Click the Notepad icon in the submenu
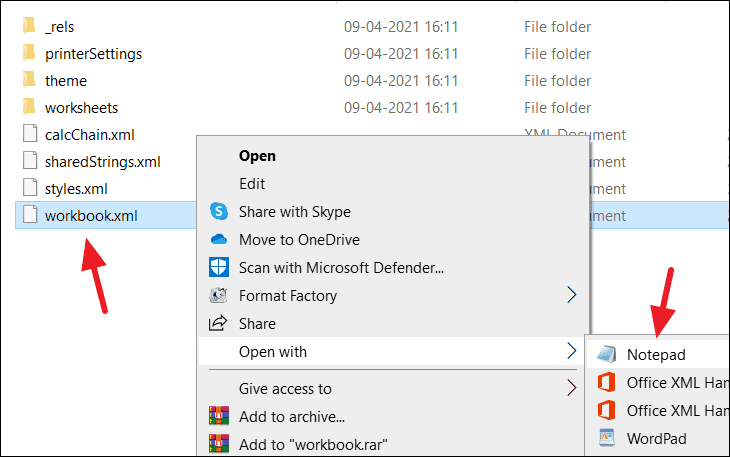The width and height of the screenshot is (730, 457). pyautogui.click(x=606, y=354)
